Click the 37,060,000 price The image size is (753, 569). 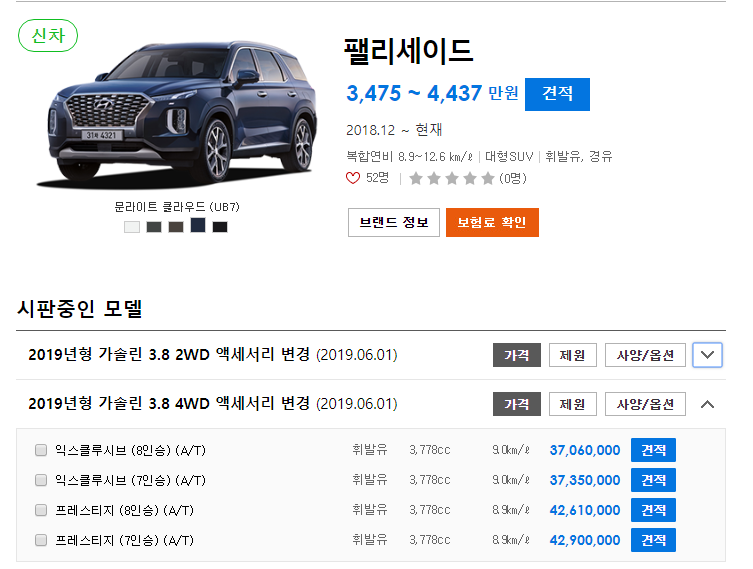[585, 450]
